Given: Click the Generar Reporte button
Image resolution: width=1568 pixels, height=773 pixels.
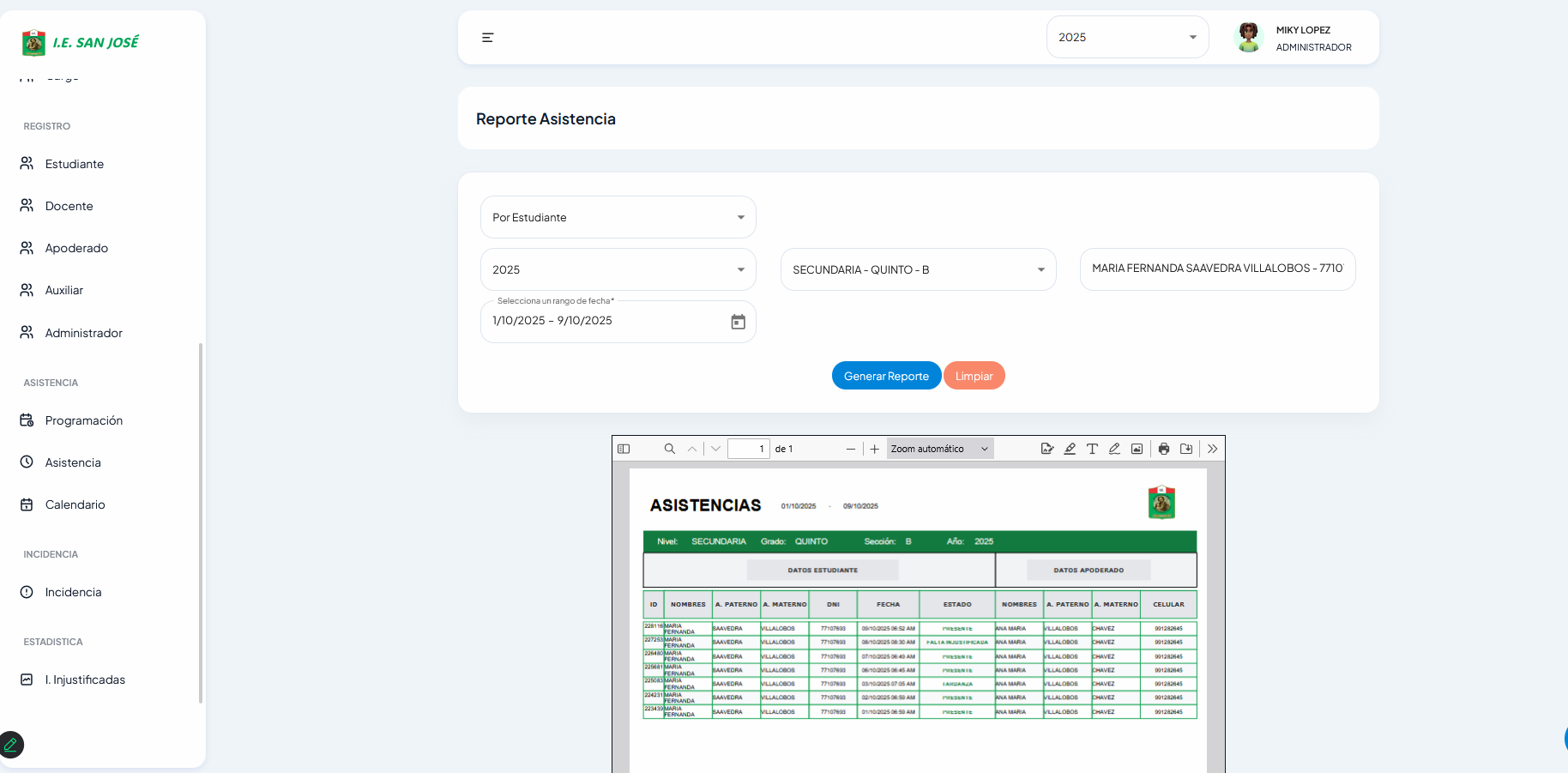Looking at the screenshot, I should pos(886,376).
